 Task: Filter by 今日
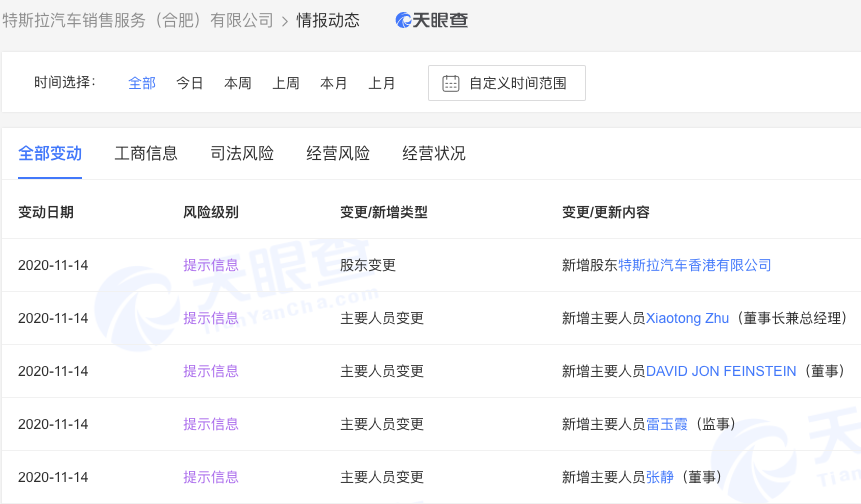[x=189, y=83]
